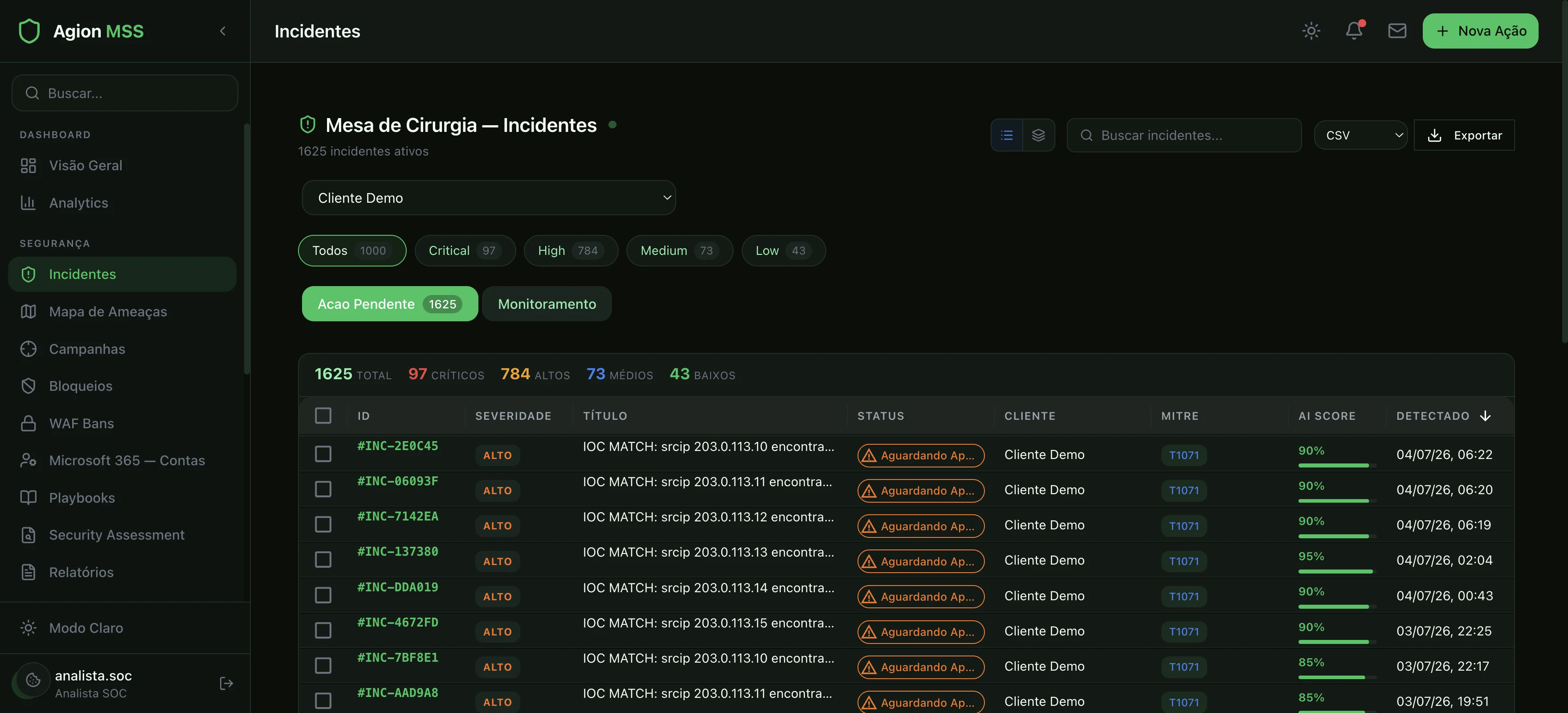This screenshot has width=1568, height=713.
Task: Select checkbox for #INC-DDA019
Action: coord(323,595)
